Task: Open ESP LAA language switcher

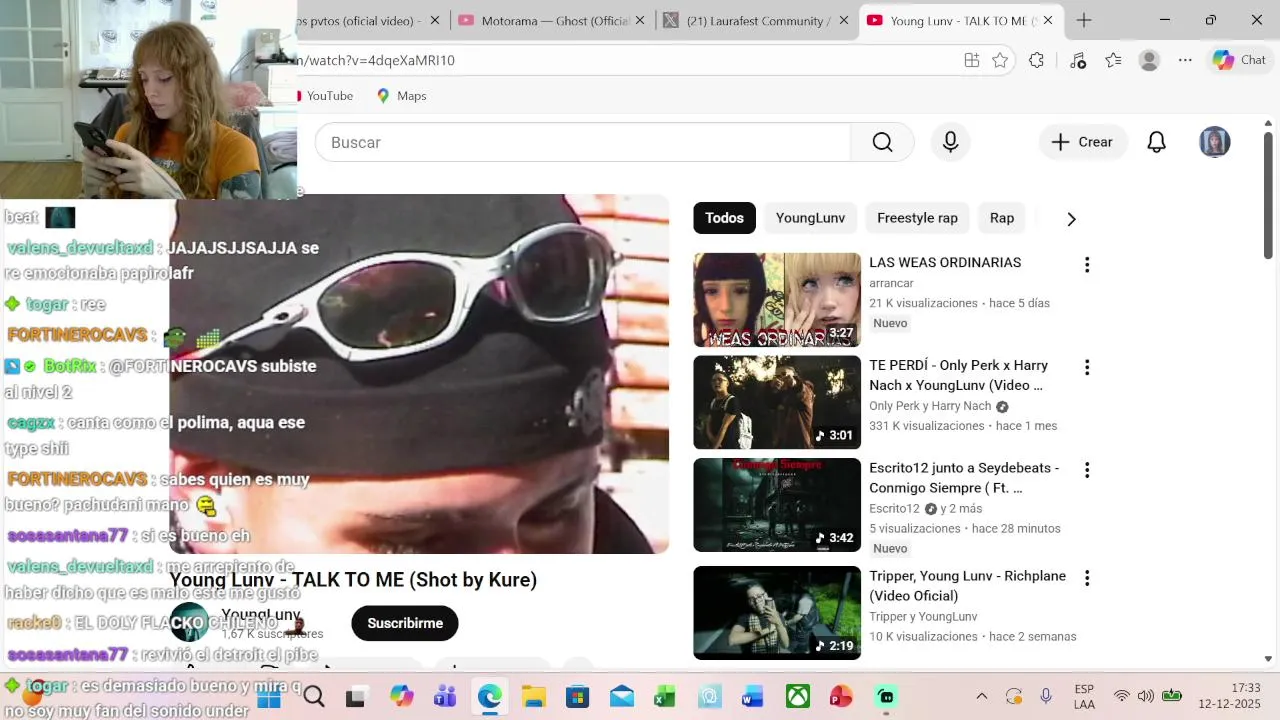Action: 1084,697
